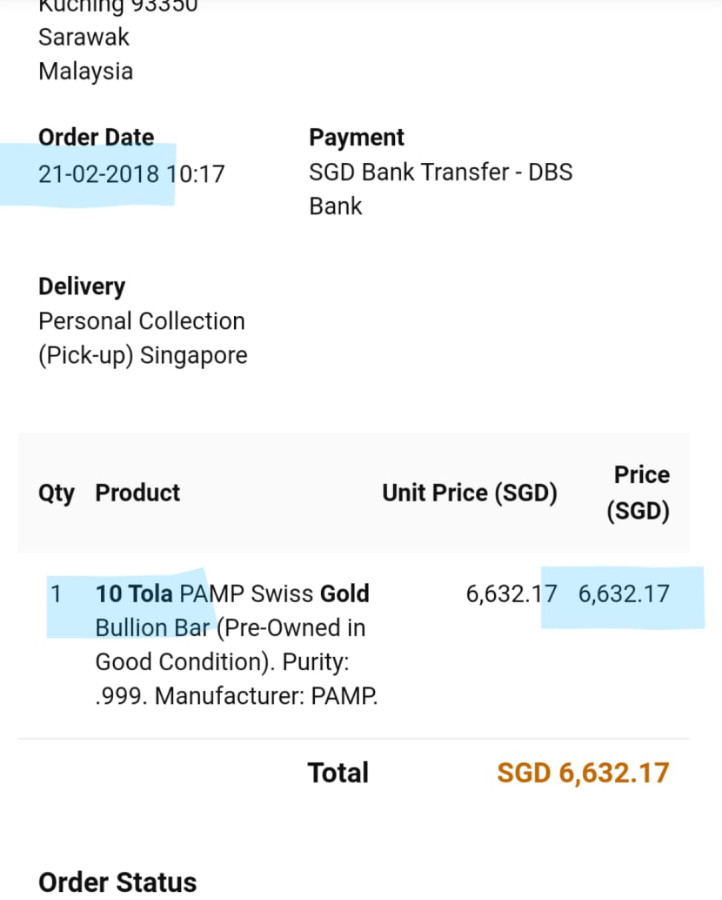
Task: Select the Malaysia country line in address
Action: 85,72
